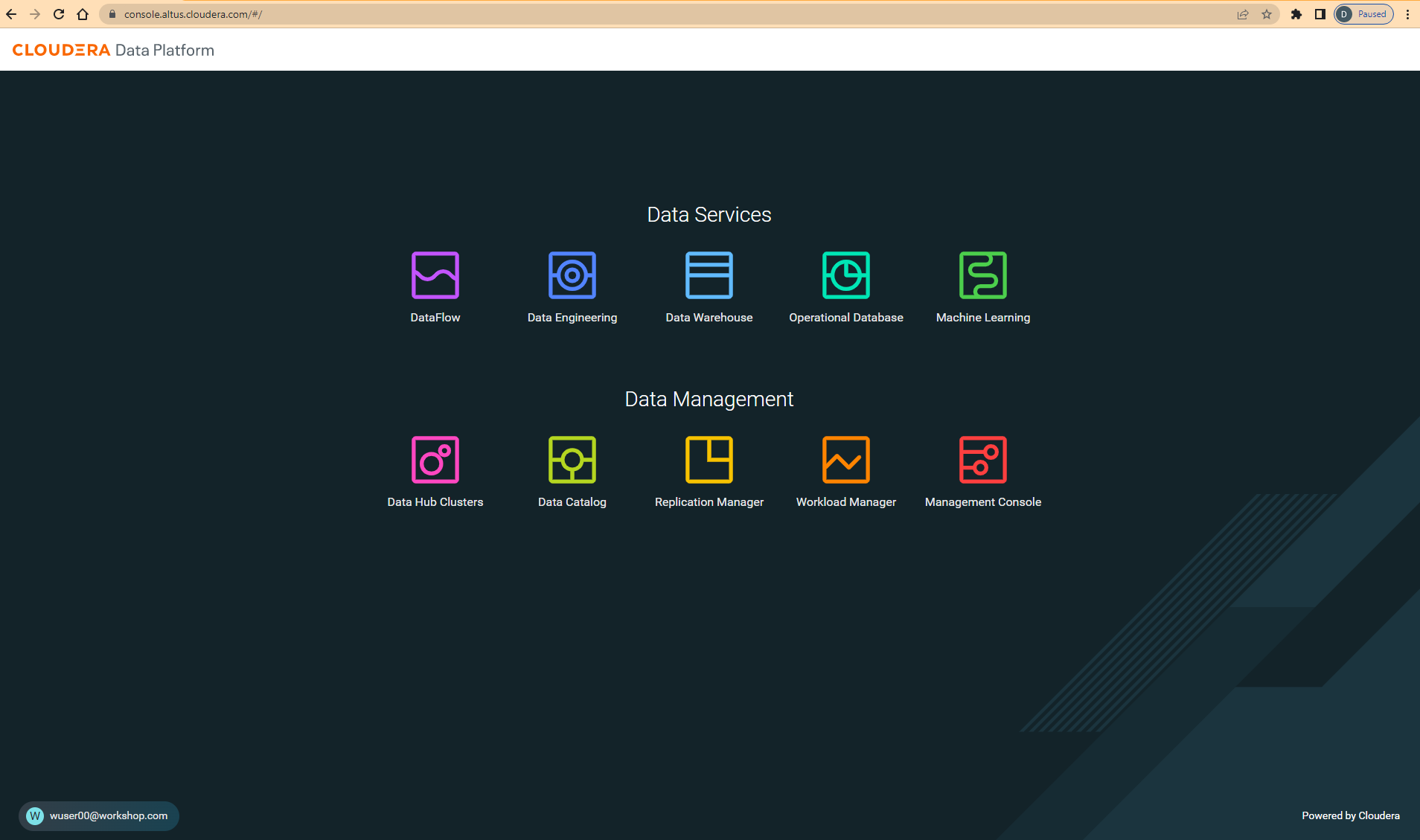The width and height of the screenshot is (1420, 840).
Task: Click the Data Services heading
Action: tap(709, 214)
